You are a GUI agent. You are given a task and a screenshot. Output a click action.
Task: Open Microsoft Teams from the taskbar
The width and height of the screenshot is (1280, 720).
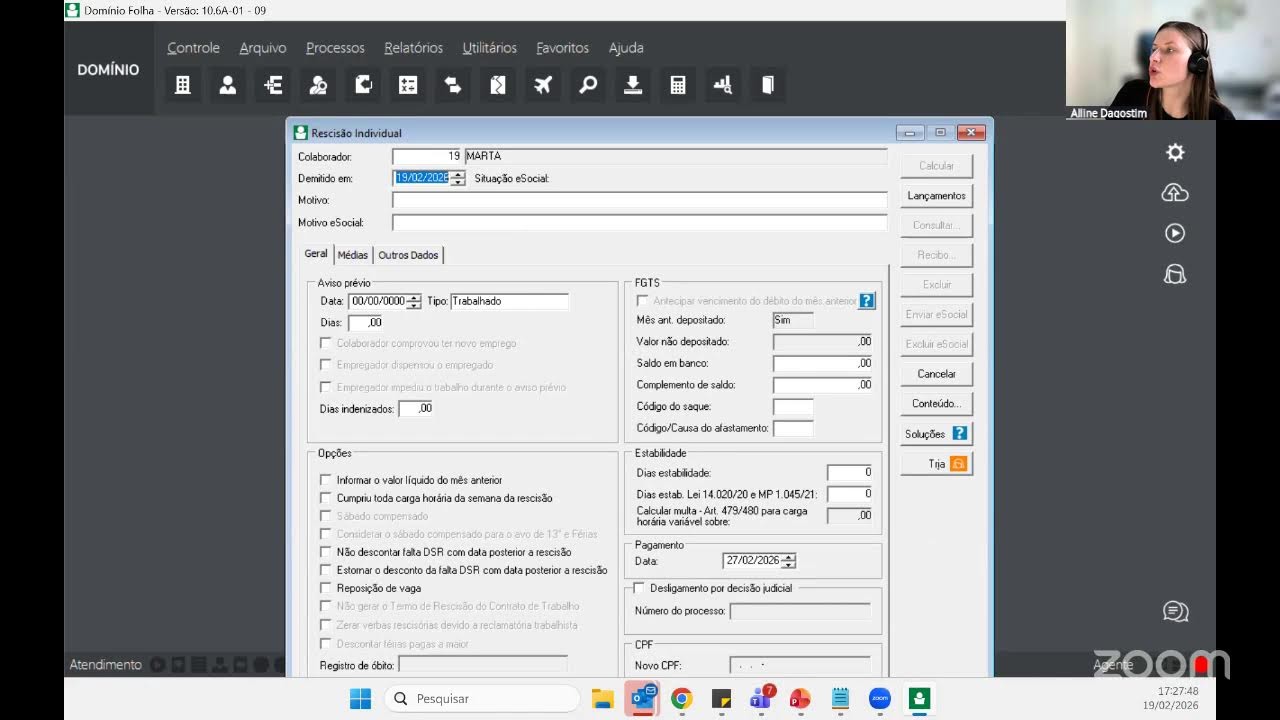(761, 698)
